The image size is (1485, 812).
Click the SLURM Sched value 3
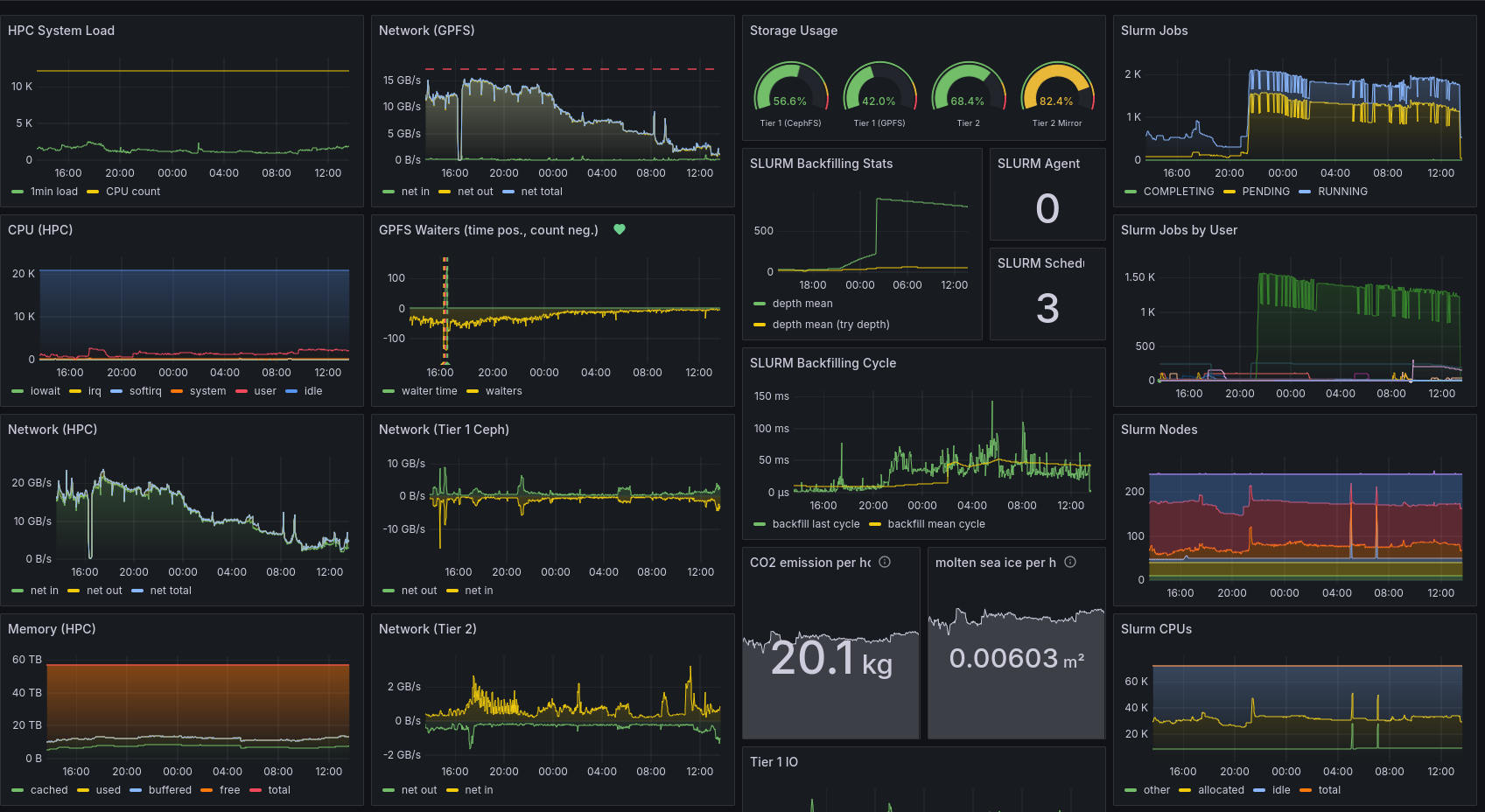pyautogui.click(x=1047, y=308)
